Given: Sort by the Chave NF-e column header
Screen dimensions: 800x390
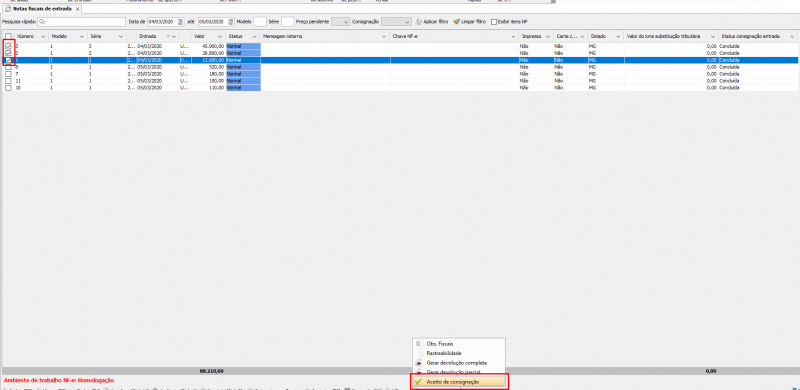Looking at the screenshot, I should click(x=453, y=36).
